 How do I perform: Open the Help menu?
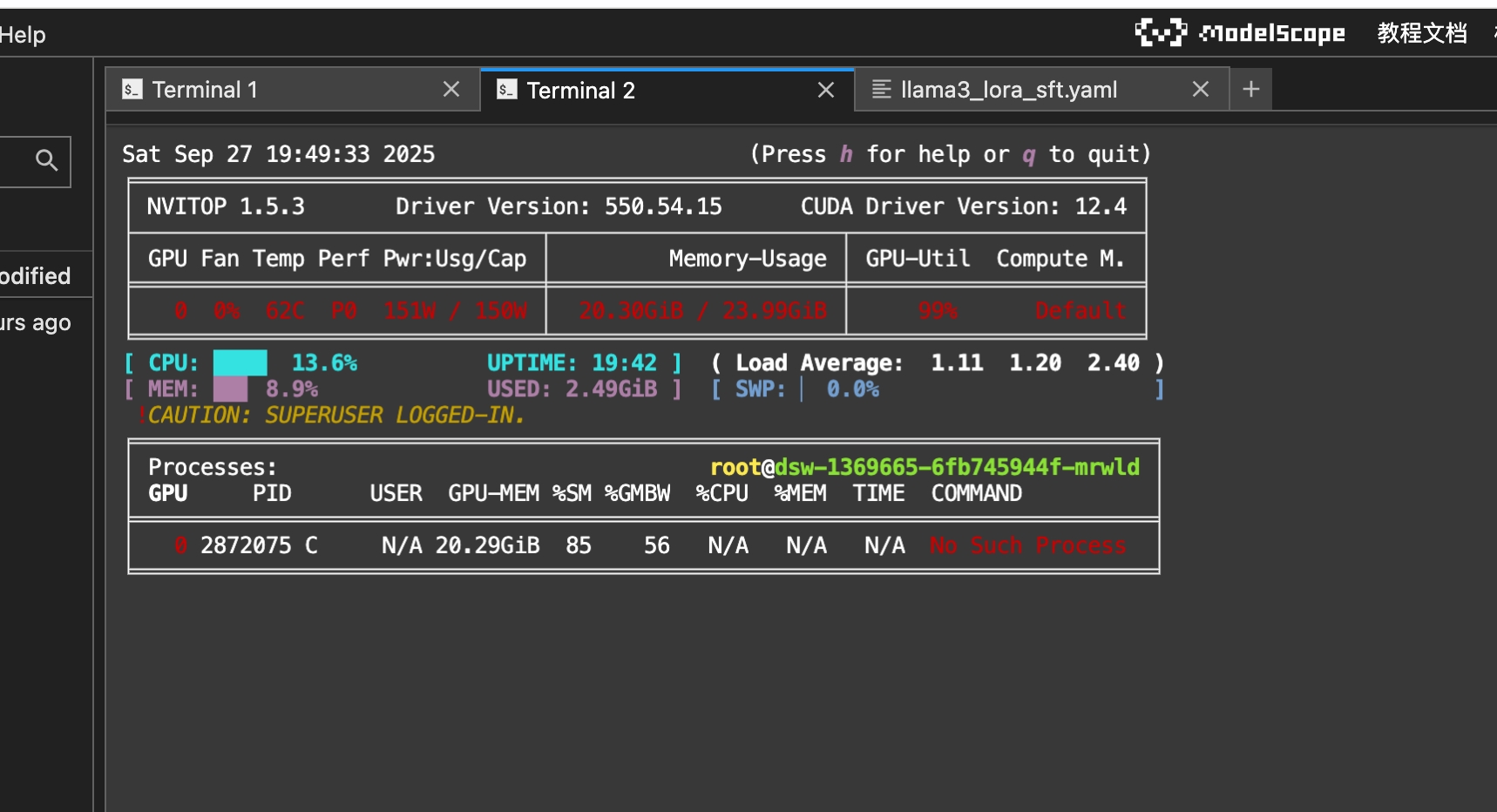click(23, 35)
